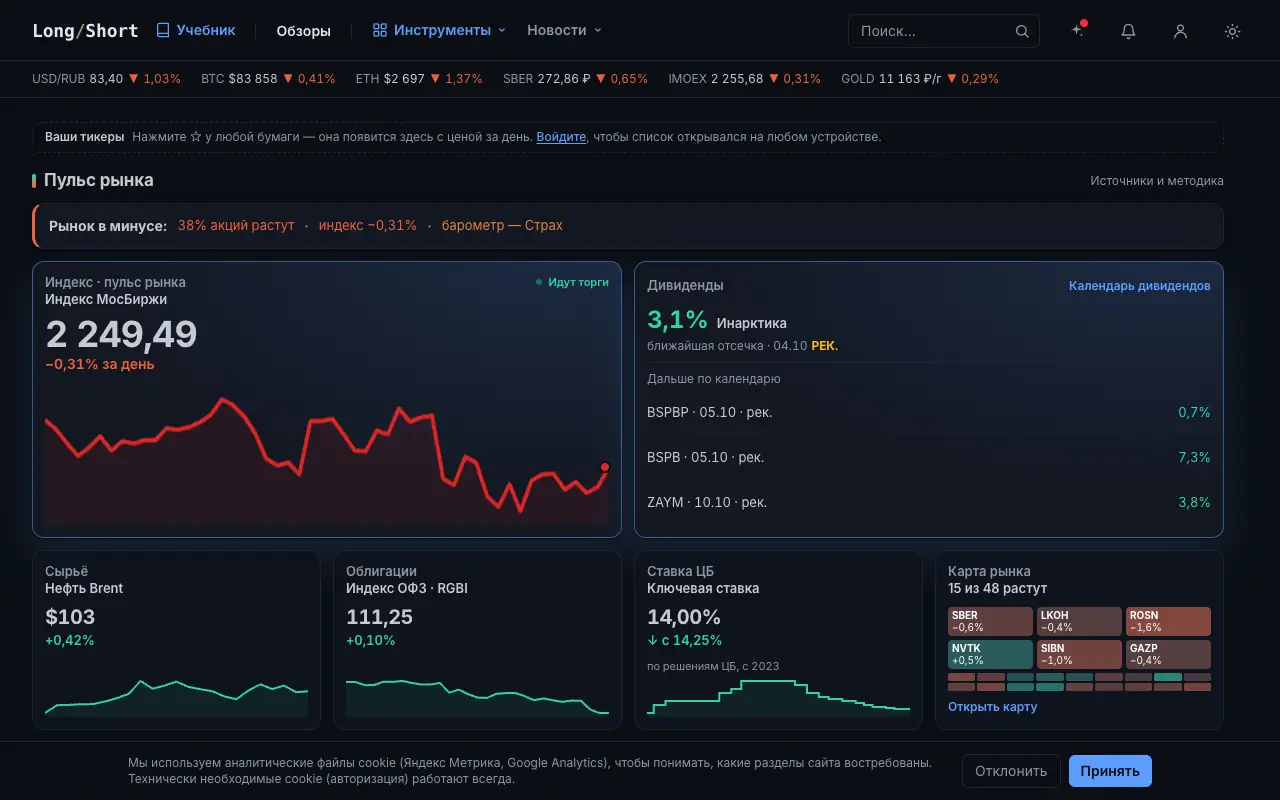Open notifications bell
Screen dimensions: 1280x800
(1129, 31)
